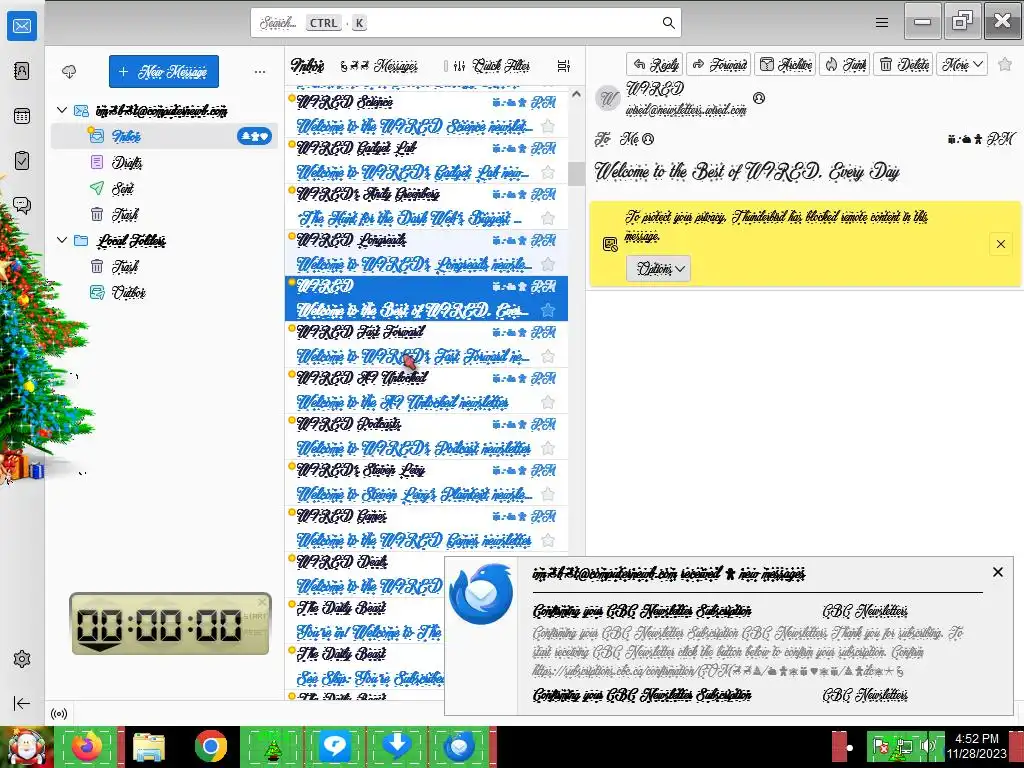Collapse the spaces toolbar
Screen dimensions: 1024x768
[x=22, y=703]
